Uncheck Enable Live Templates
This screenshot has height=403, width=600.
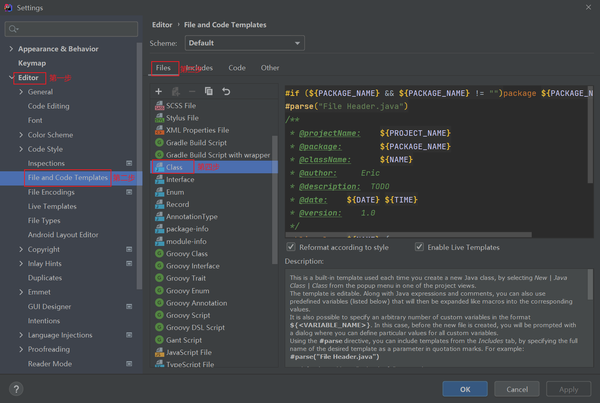tap(419, 247)
